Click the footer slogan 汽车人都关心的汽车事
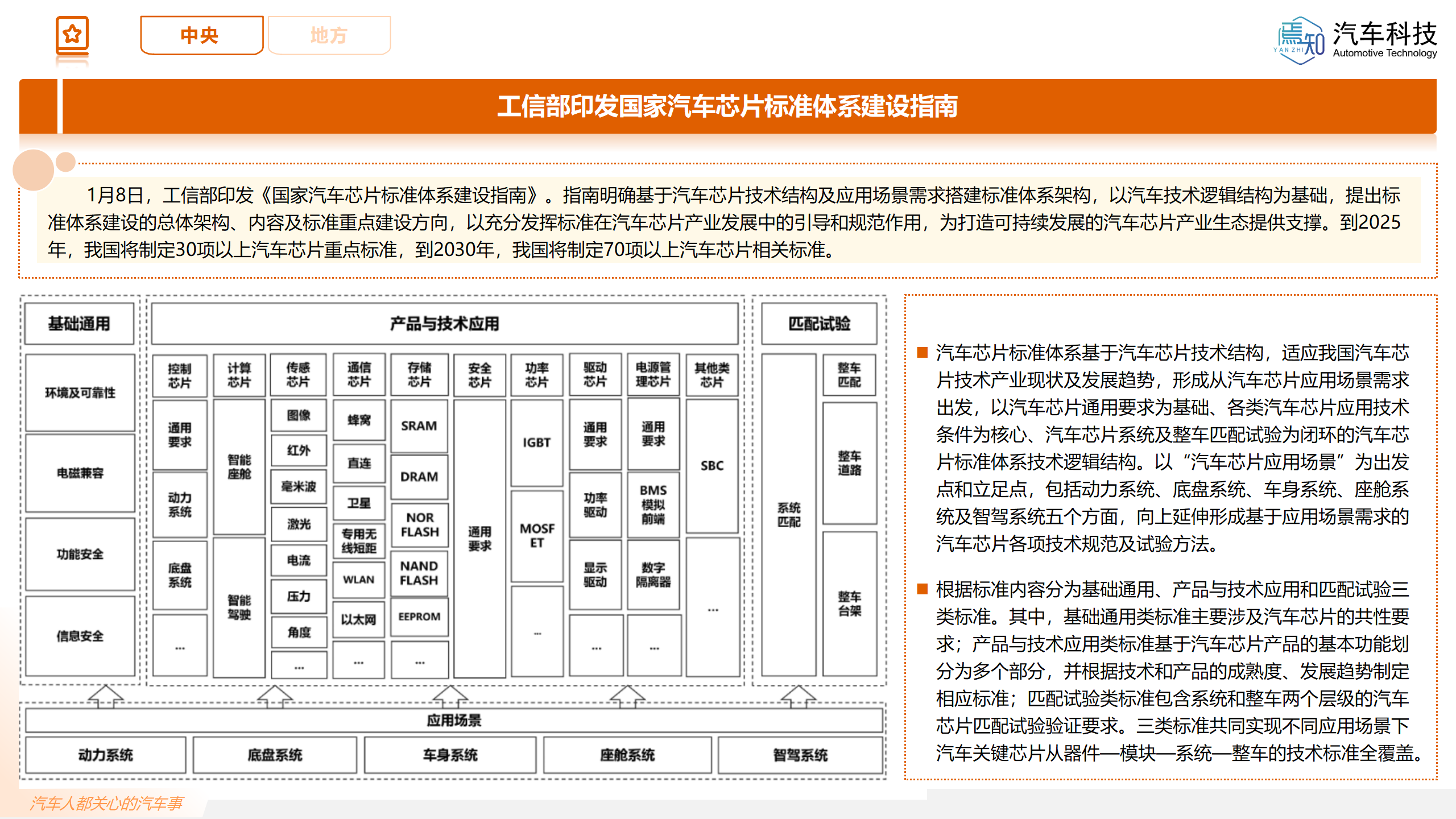1456x819 pixels. [106, 803]
